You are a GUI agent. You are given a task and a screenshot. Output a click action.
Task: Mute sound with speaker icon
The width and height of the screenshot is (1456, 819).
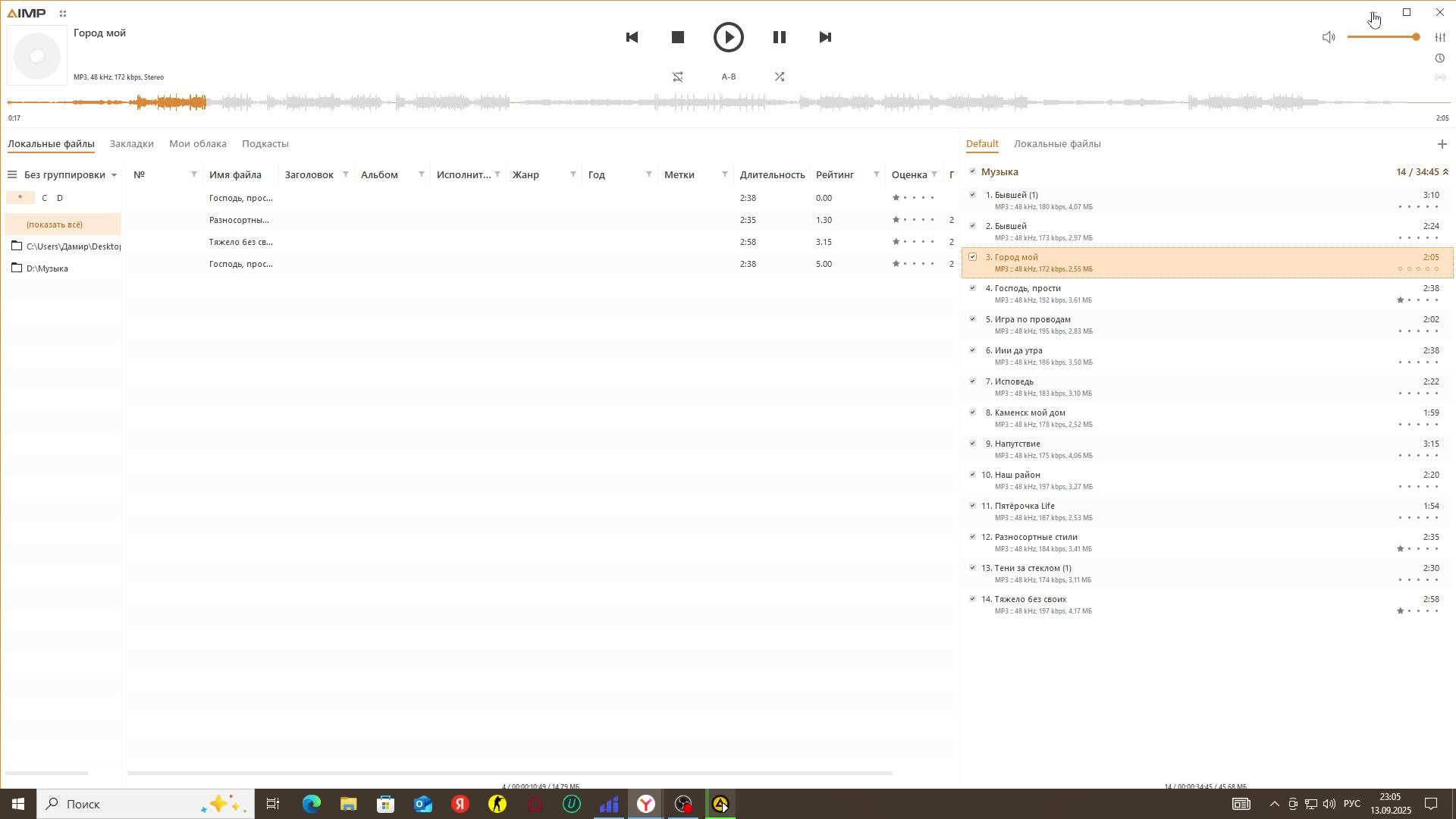tap(1328, 37)
